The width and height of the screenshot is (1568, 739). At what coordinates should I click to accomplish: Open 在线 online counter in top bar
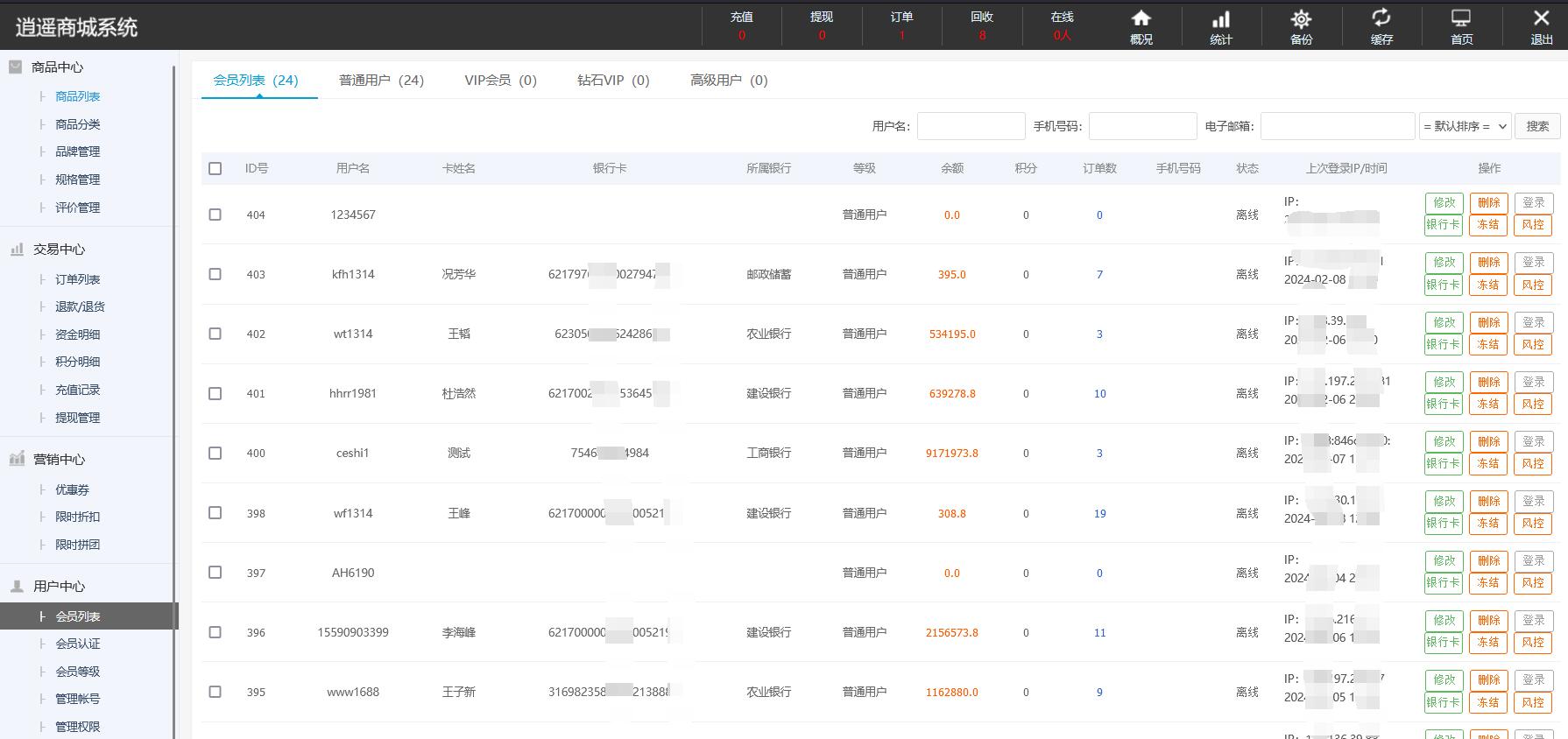(x=1063, y=25)
